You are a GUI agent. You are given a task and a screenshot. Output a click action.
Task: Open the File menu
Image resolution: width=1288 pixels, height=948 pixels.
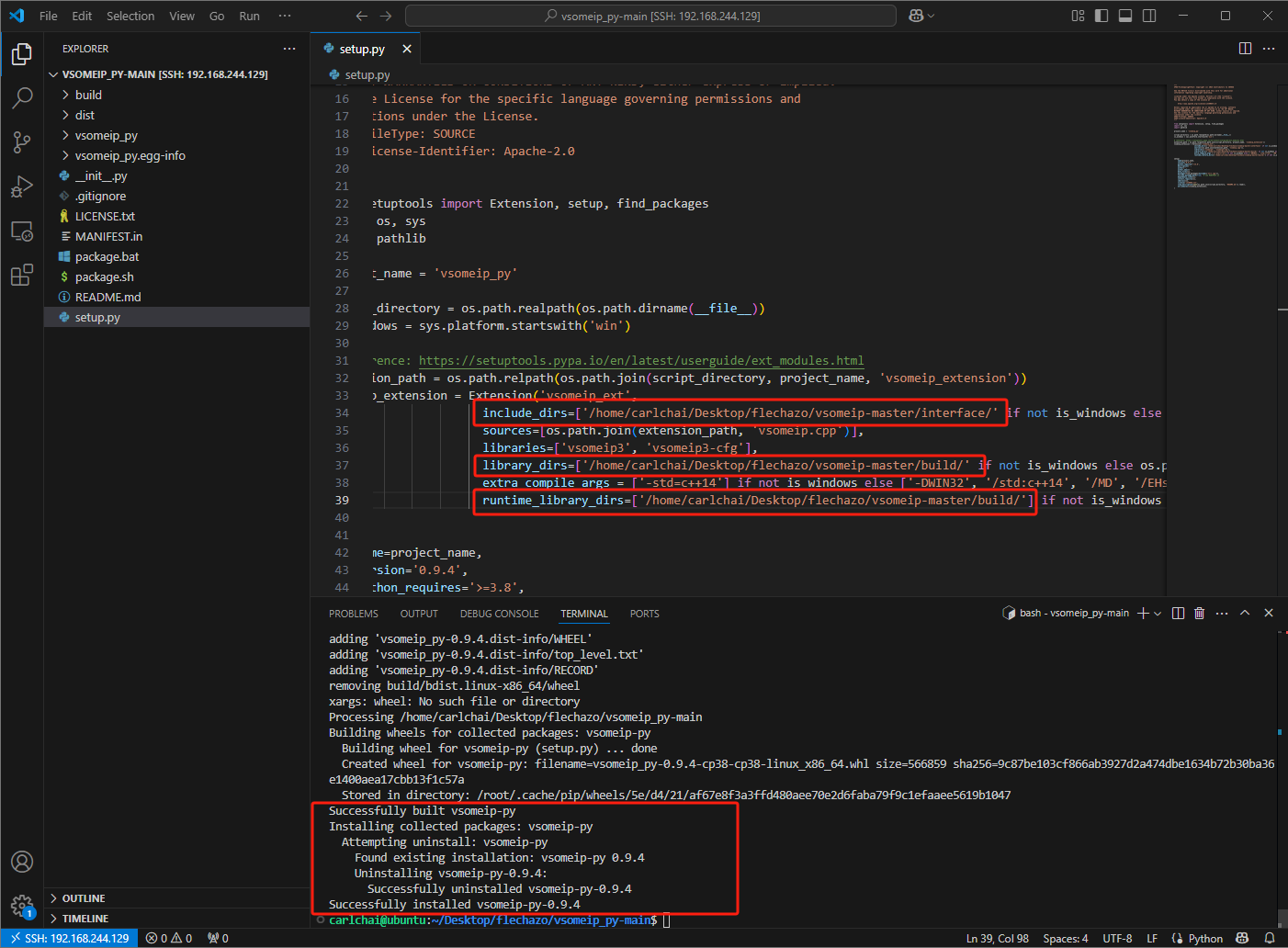pos(49,16)
